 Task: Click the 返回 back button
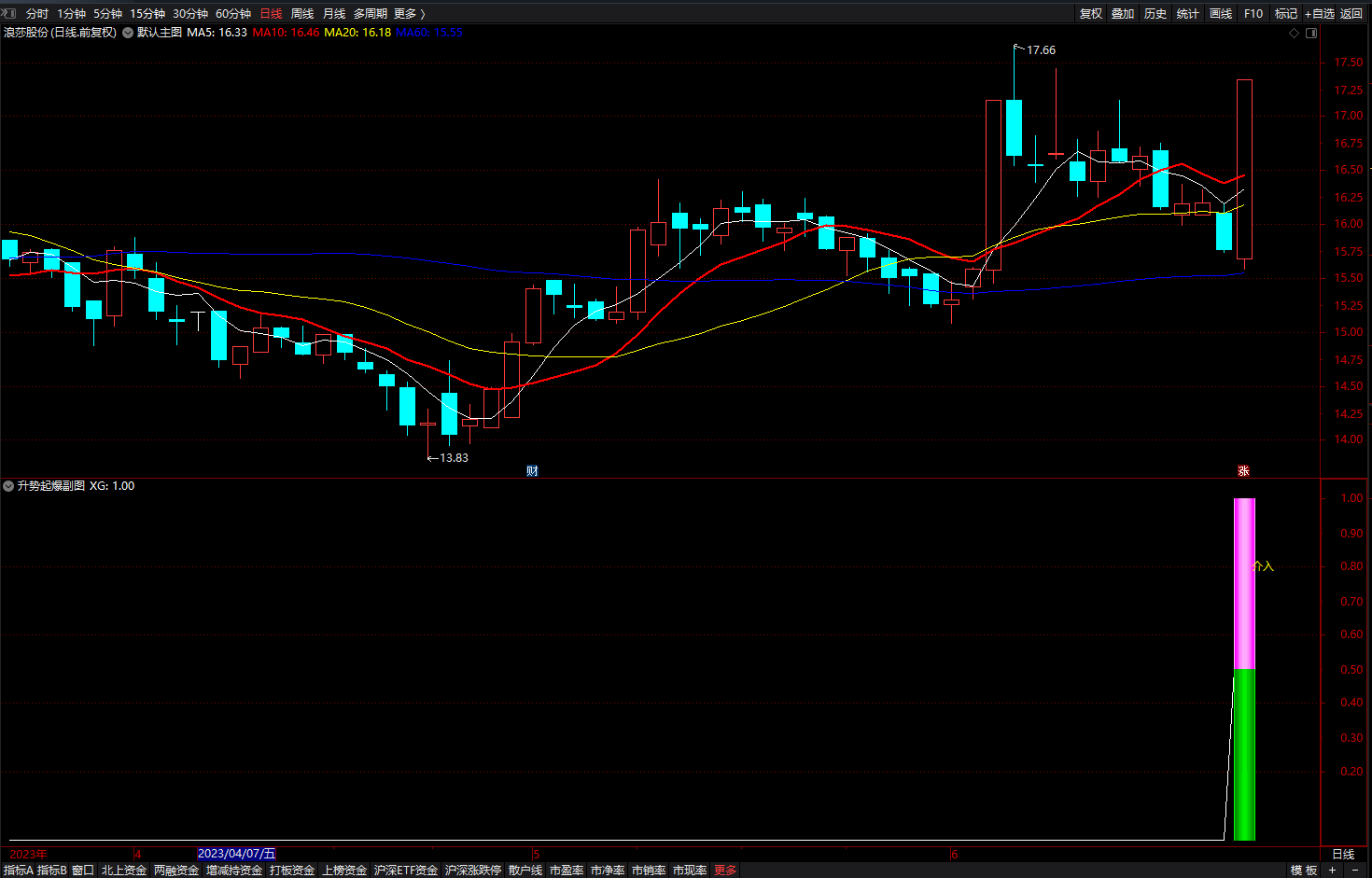(1351, 14)
